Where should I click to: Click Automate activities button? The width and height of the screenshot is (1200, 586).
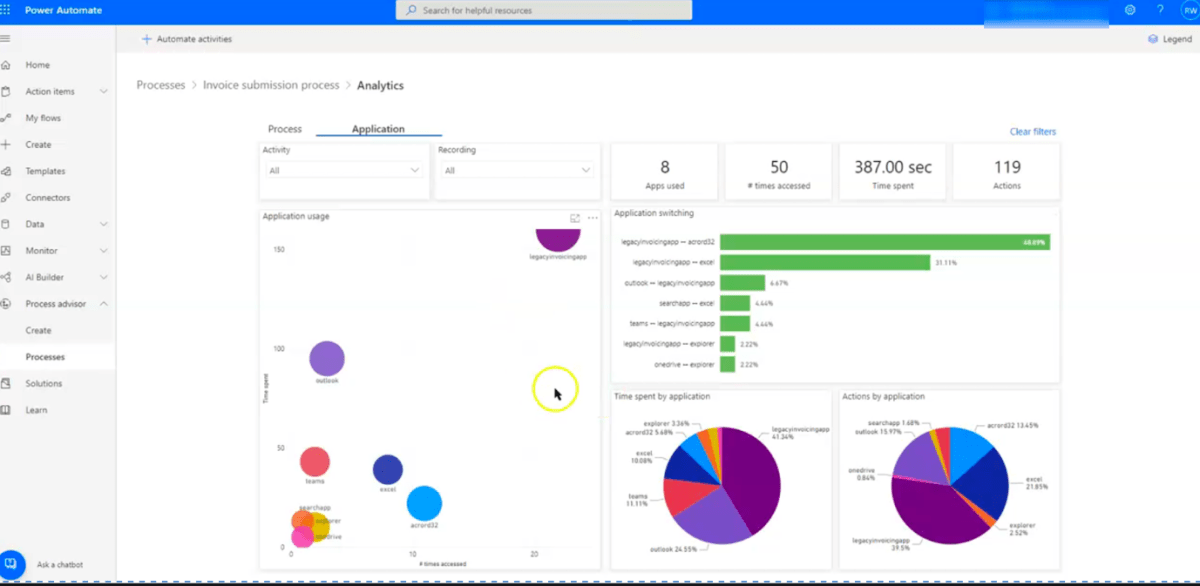coord(187,39)
